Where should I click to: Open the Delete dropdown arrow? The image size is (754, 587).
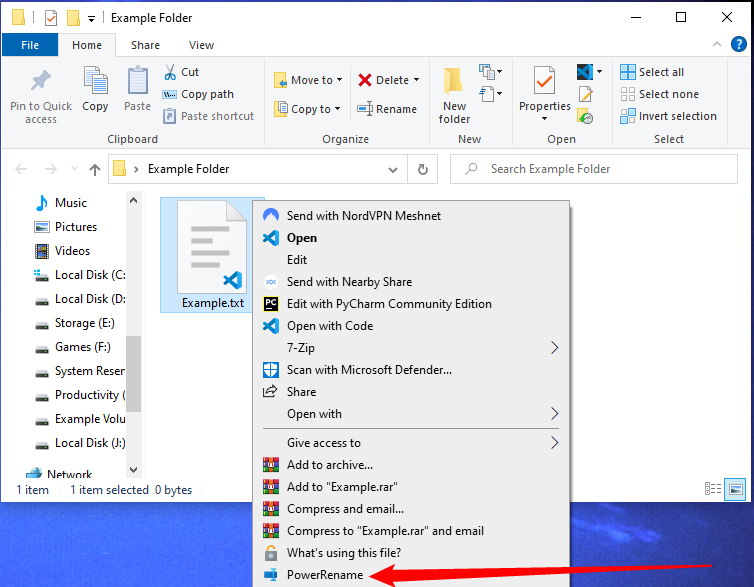[416, 80]
